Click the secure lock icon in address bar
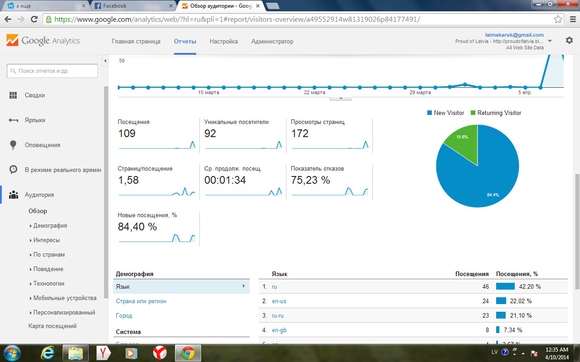 click(48, 20)
